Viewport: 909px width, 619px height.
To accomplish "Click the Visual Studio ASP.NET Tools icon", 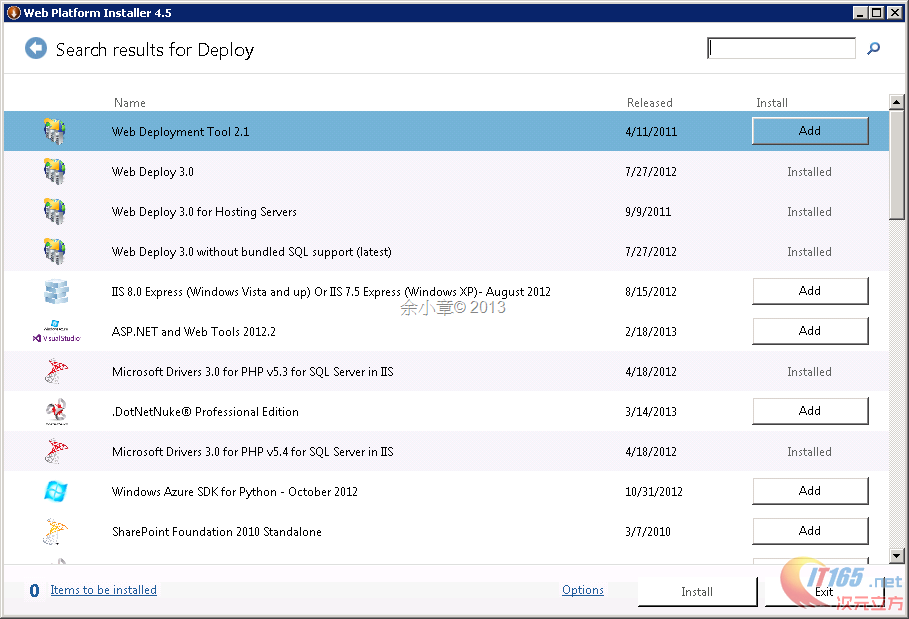I will click(x=56, y=331).
